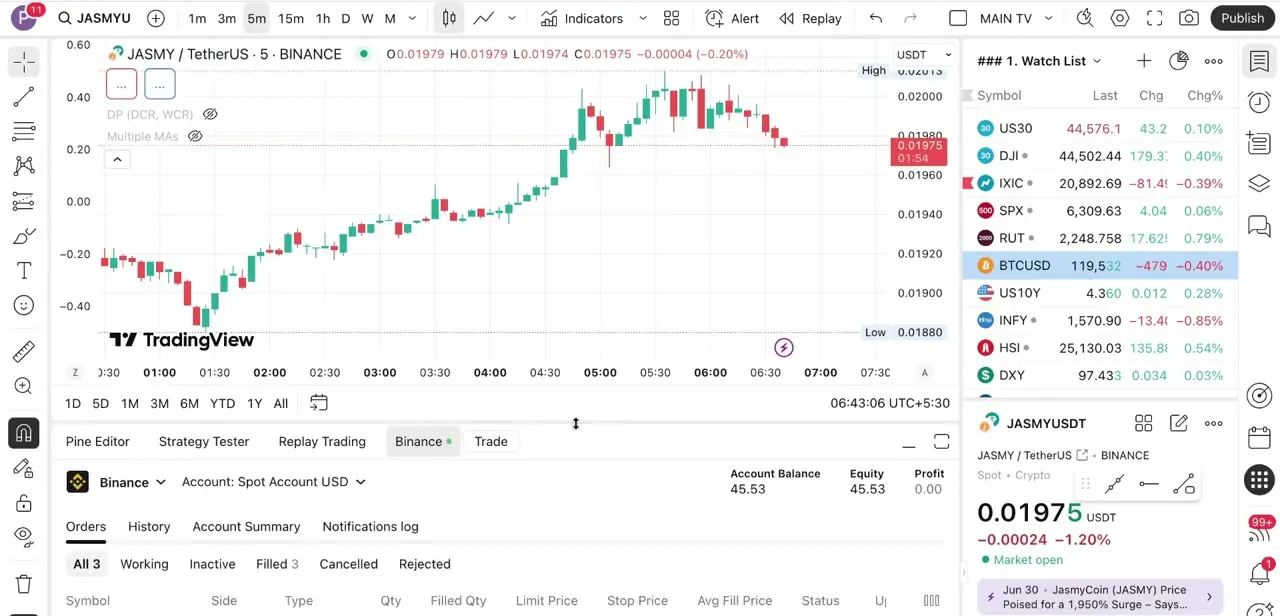1280x616 pixels.
Task: Open the Spot Account USD selector
Action: 274,482
